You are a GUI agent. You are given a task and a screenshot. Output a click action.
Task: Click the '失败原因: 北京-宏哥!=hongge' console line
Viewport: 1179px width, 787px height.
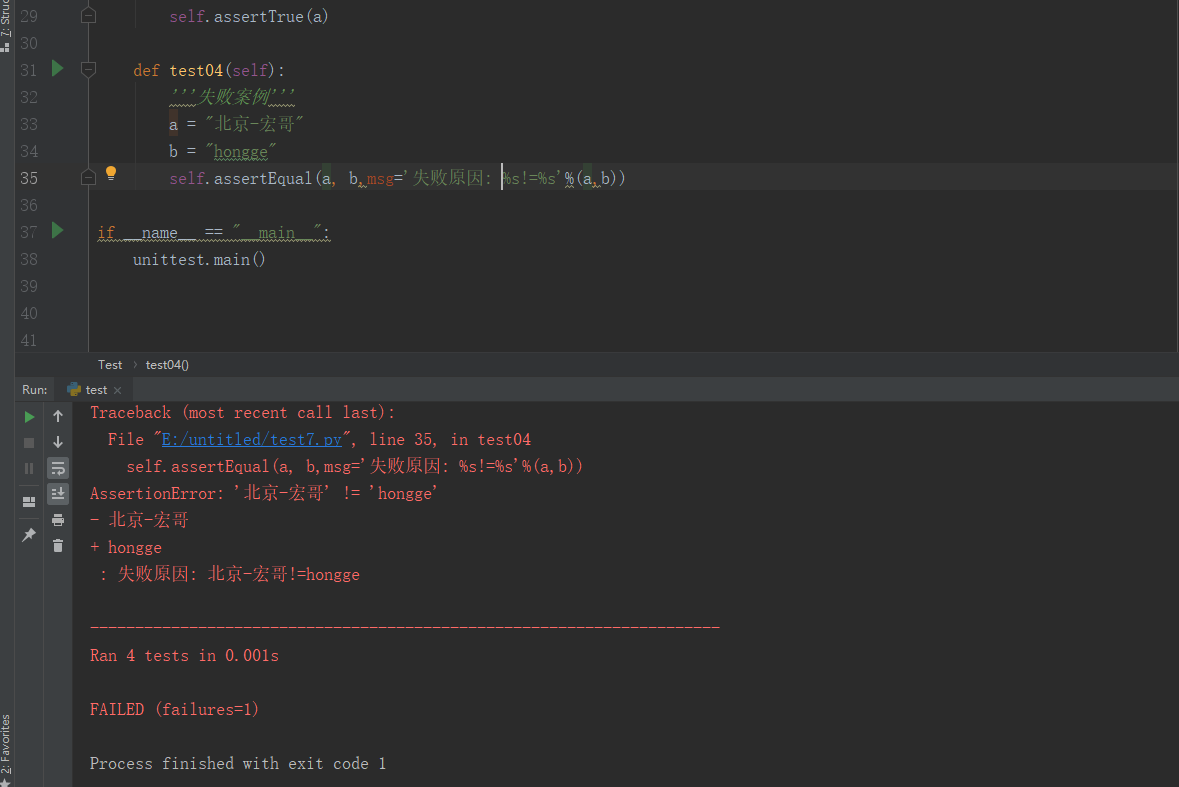tap(230, 574)
